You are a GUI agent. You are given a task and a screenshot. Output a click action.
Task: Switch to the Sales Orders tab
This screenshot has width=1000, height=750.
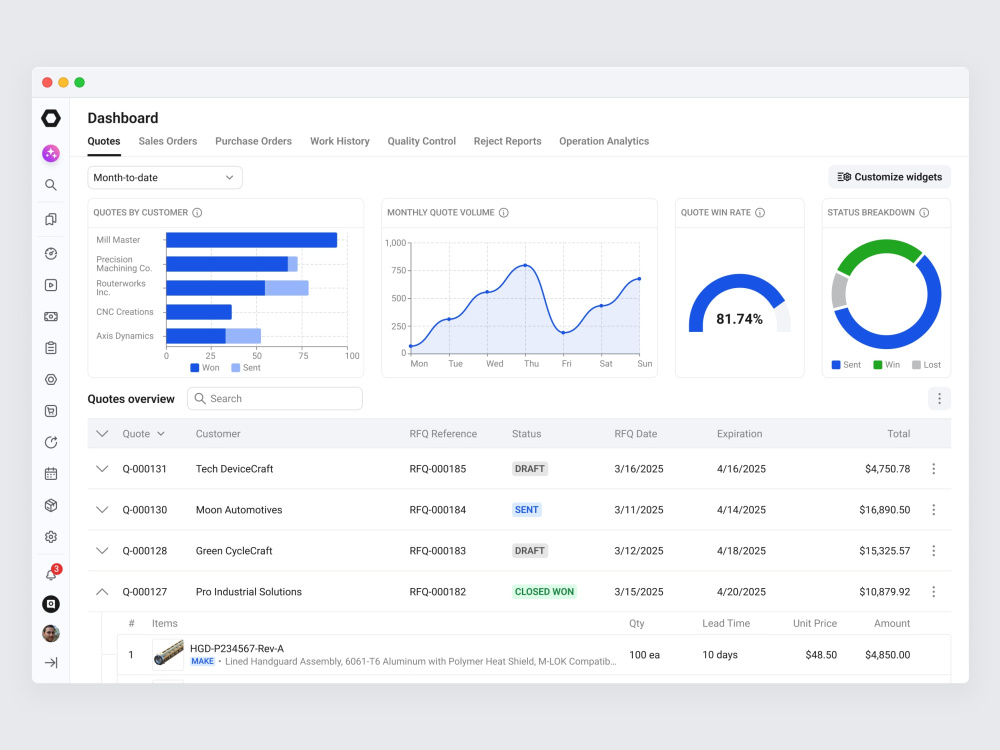tap(168, 142)
